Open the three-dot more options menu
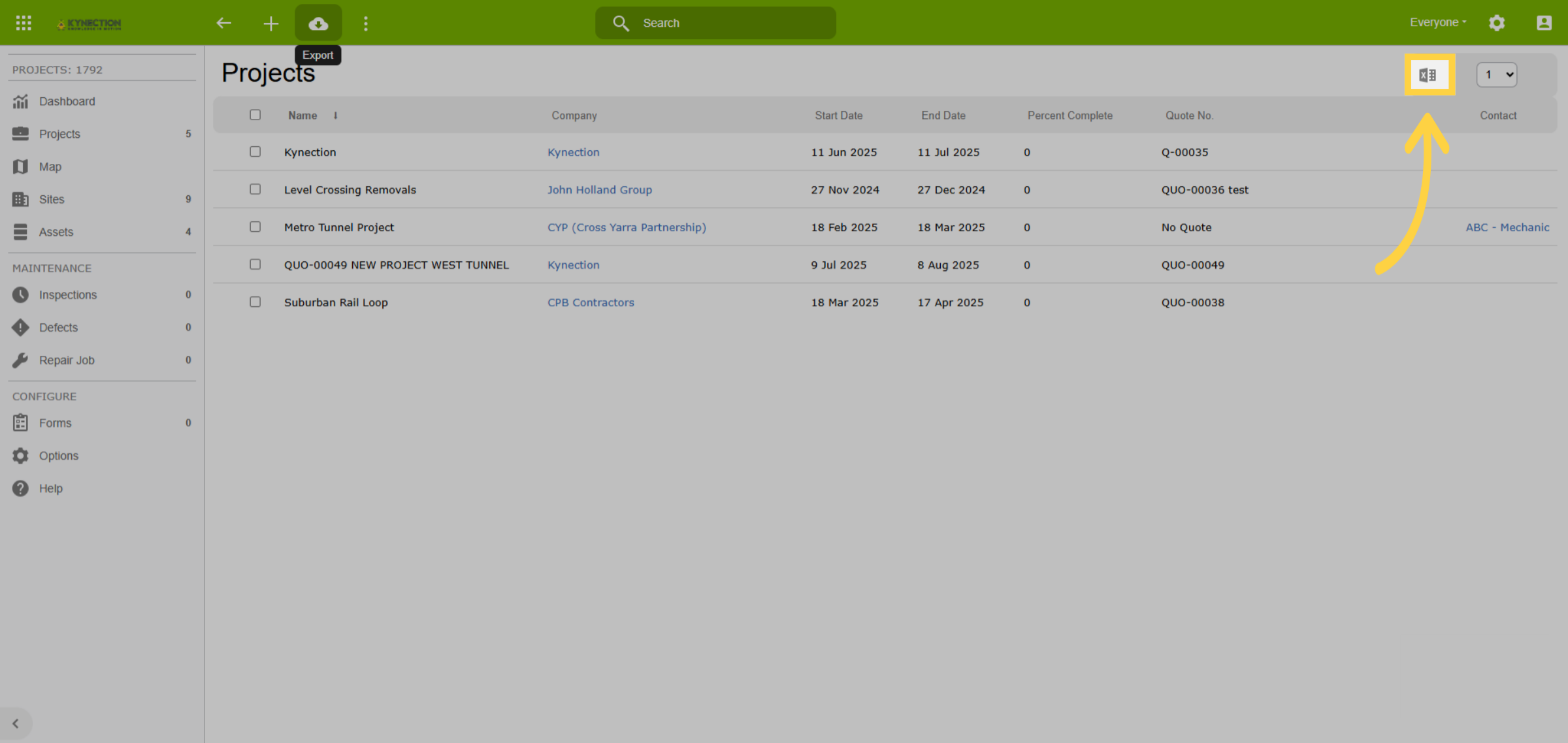The image size is (1568, 743). [366, 24]
